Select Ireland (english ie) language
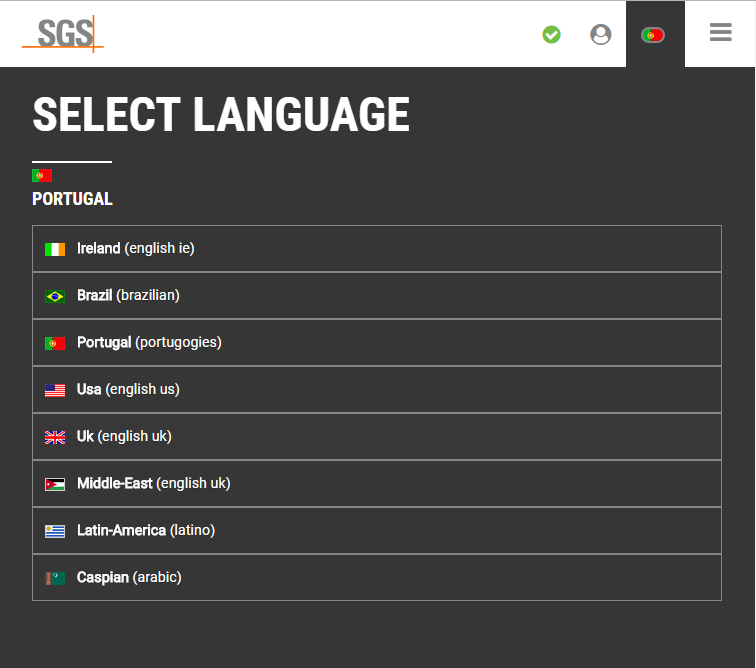Viewport: 756px width, 668px height. 377,248
